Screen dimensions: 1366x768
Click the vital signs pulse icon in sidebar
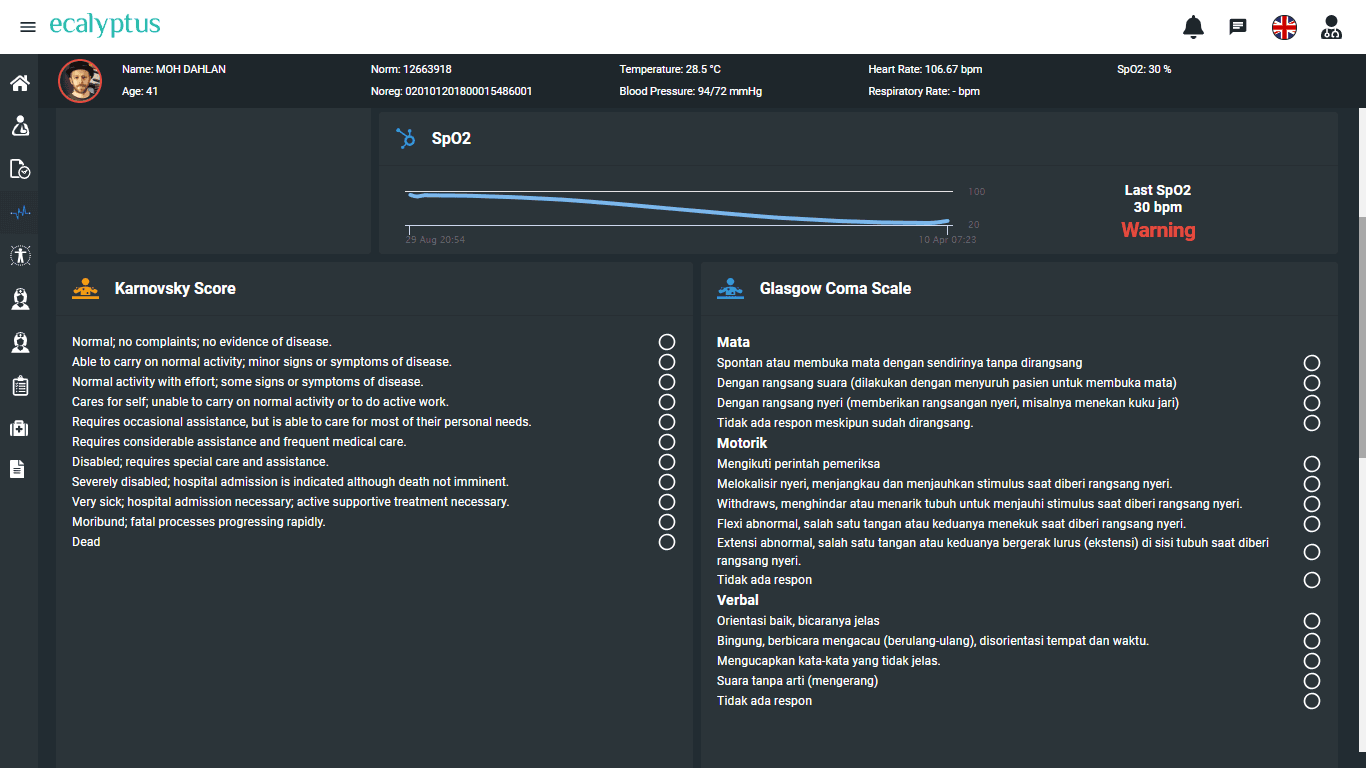(x=19, y=212)
